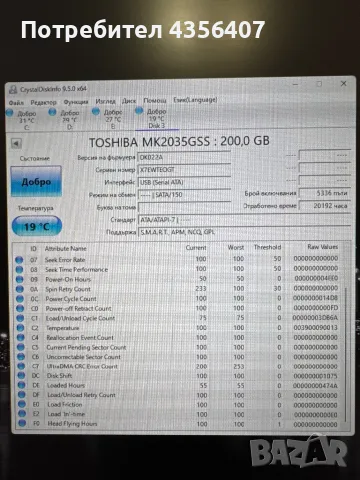Click the ATA/ATAPI-7 standard field
Viewport: 360px width, 480px height.
(244, 220)
